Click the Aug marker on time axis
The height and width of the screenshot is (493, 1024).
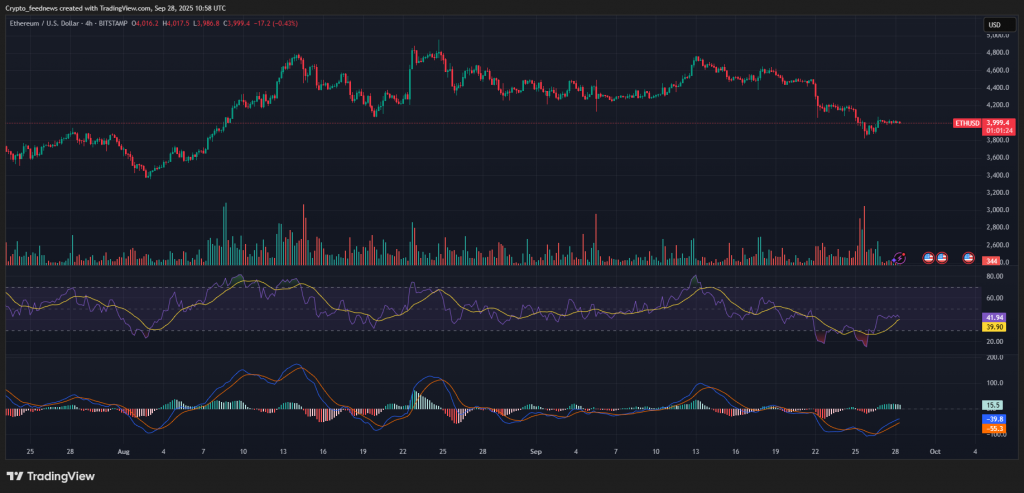coord(122,452)
